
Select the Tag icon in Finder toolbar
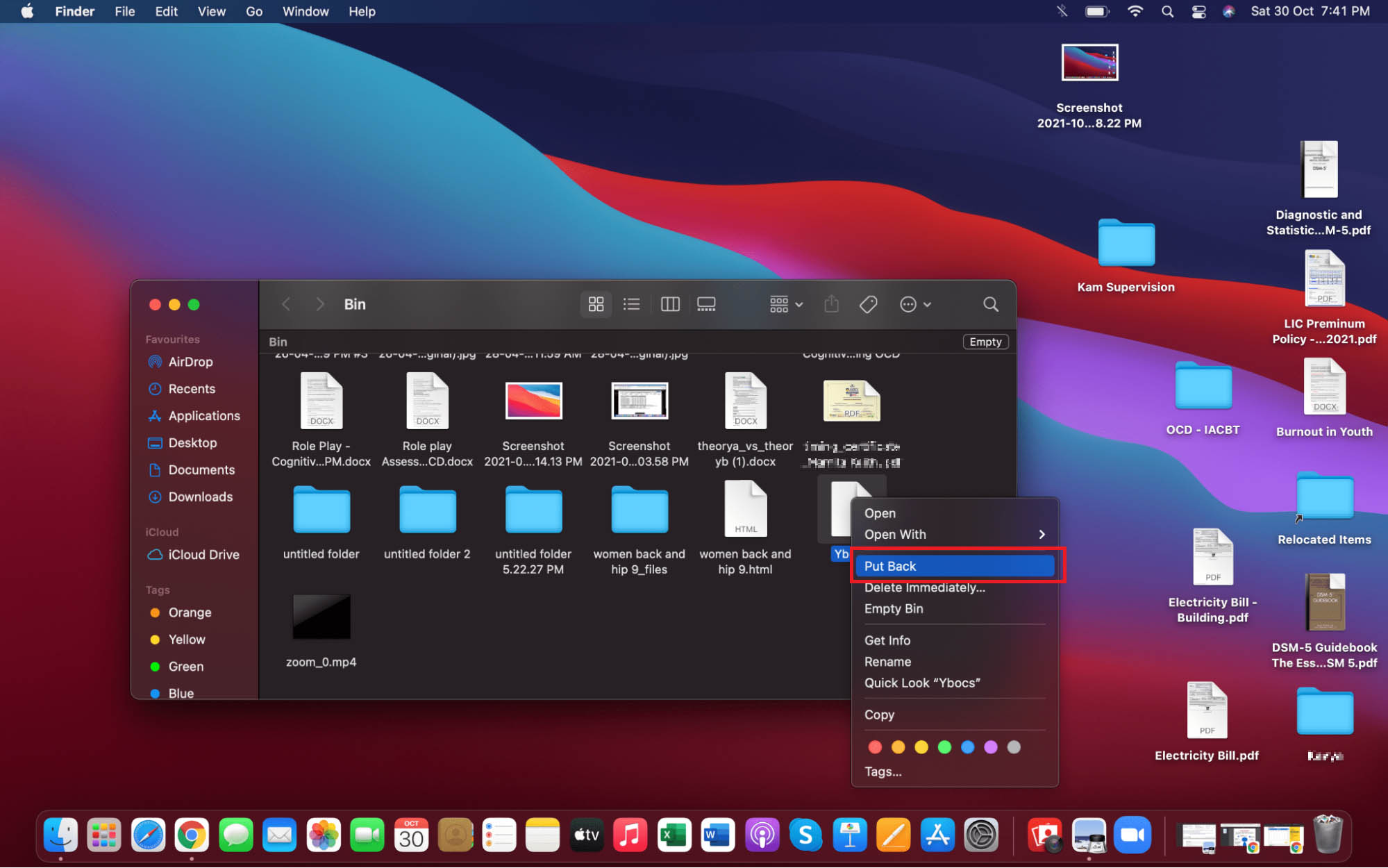[869, 304]
